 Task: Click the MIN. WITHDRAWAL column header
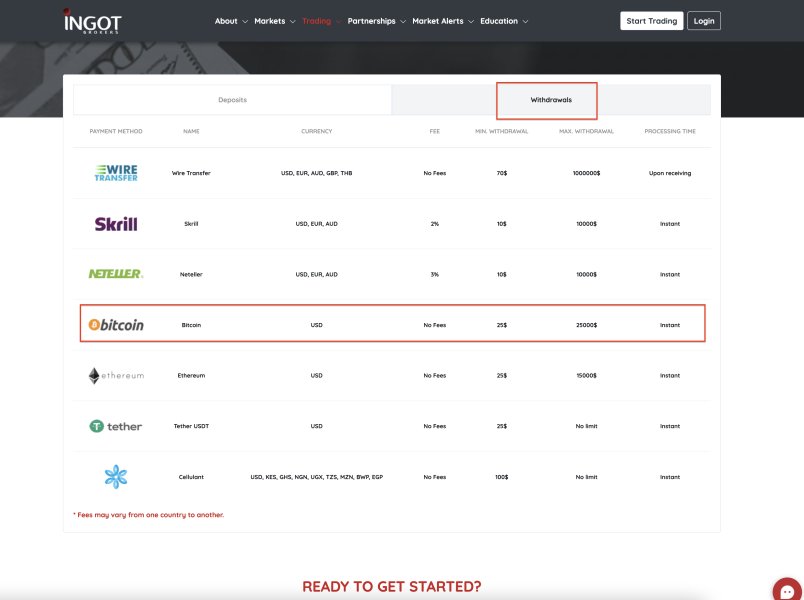(x=501, y=131)
